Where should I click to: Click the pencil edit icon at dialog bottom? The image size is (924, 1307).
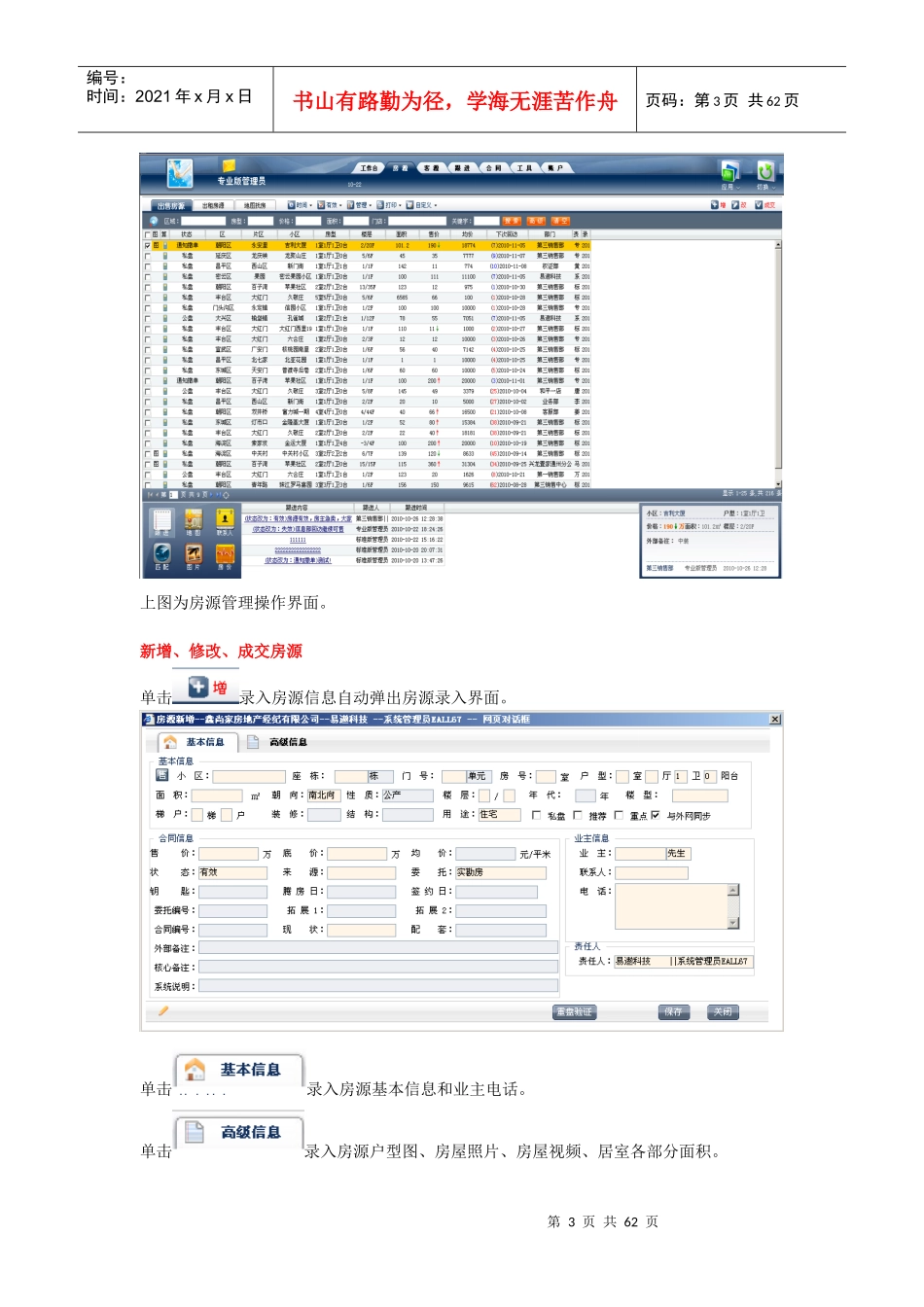coord(163,1011)
